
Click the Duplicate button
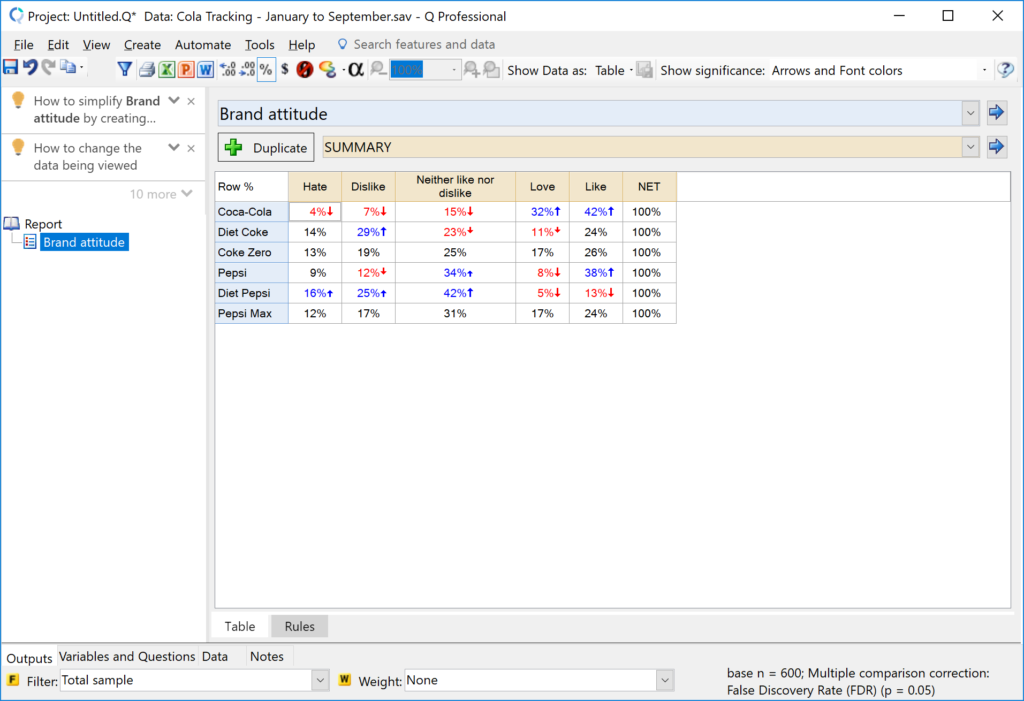(x=266, y=148)
